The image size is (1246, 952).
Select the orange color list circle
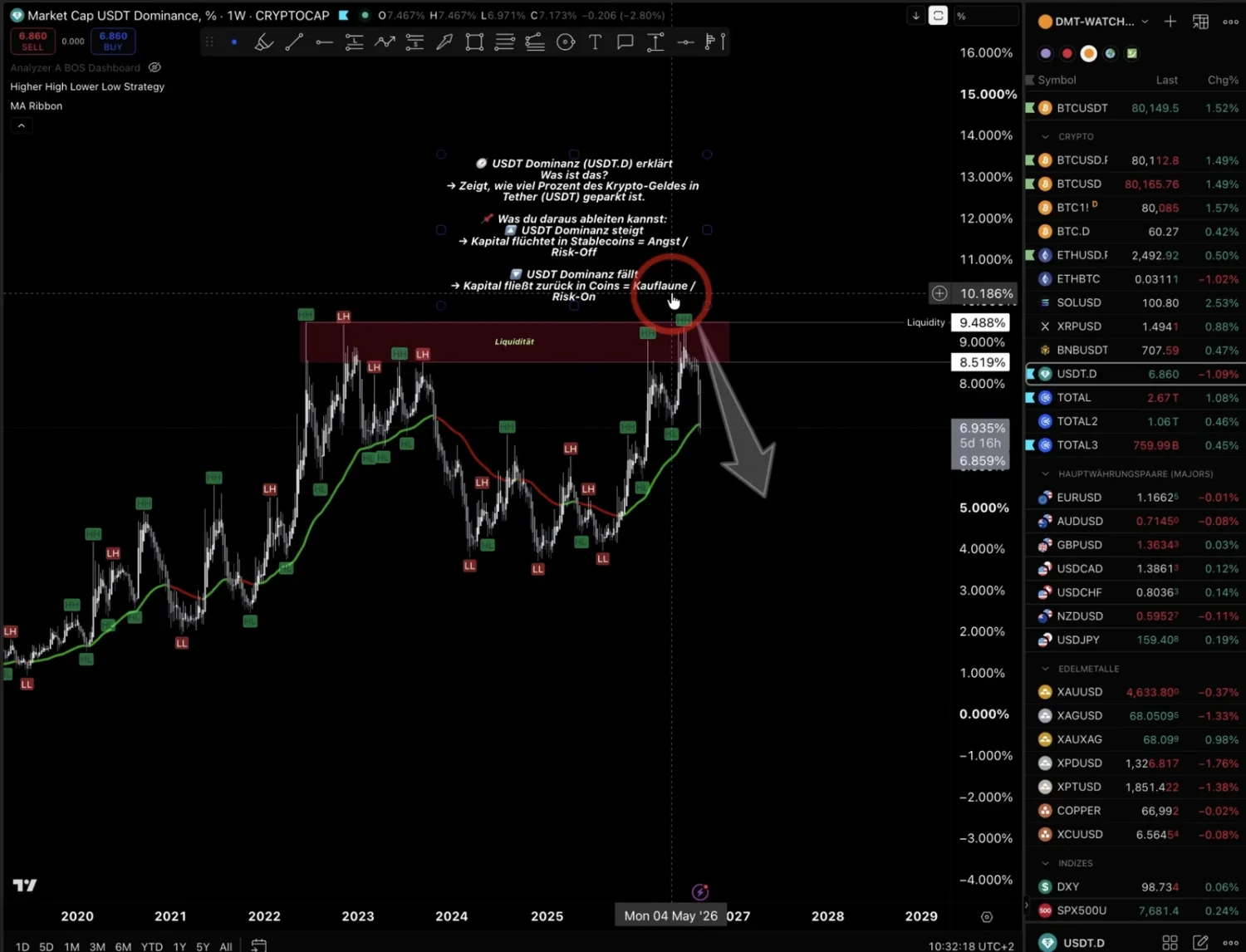(1088, 53)
